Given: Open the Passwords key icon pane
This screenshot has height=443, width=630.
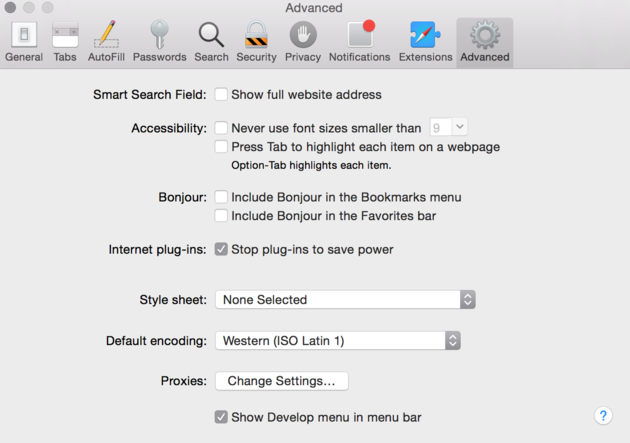Looking at the screenshot, I should click(x=160, y=42).
